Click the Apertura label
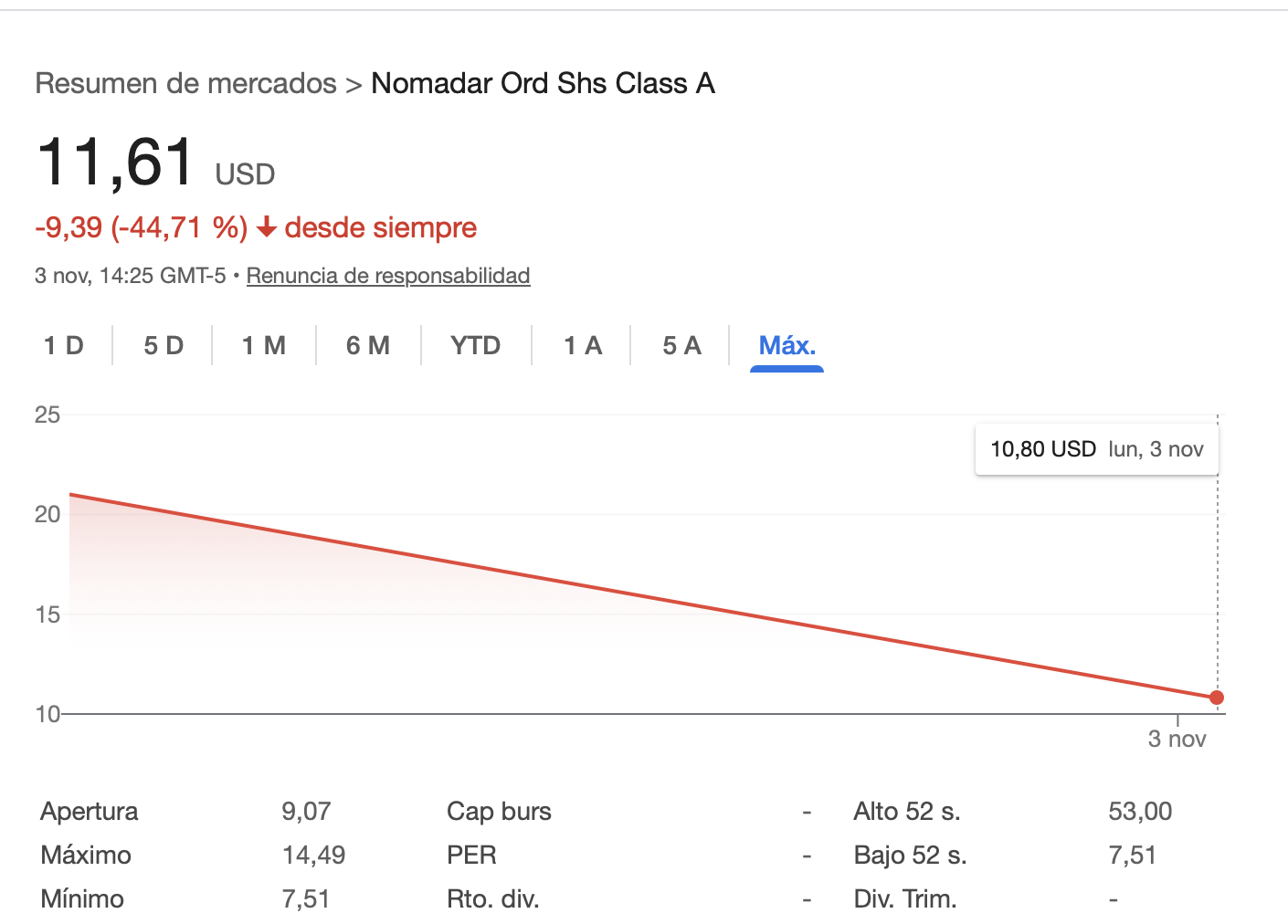1288x924 pixels. click(90, 811)
